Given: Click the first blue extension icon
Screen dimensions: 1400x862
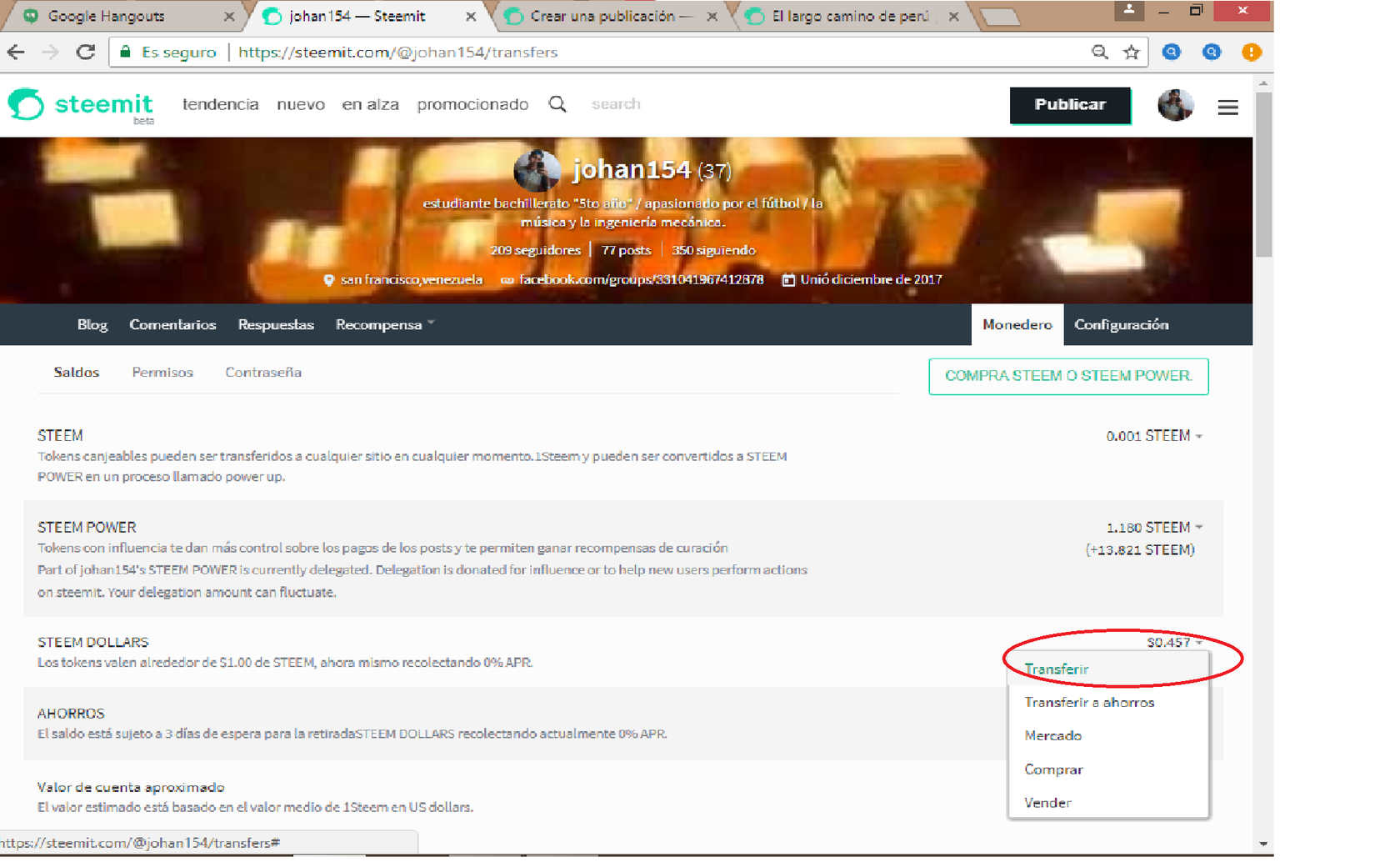Looking at the screenshot, I should (x=1171, y=53).
